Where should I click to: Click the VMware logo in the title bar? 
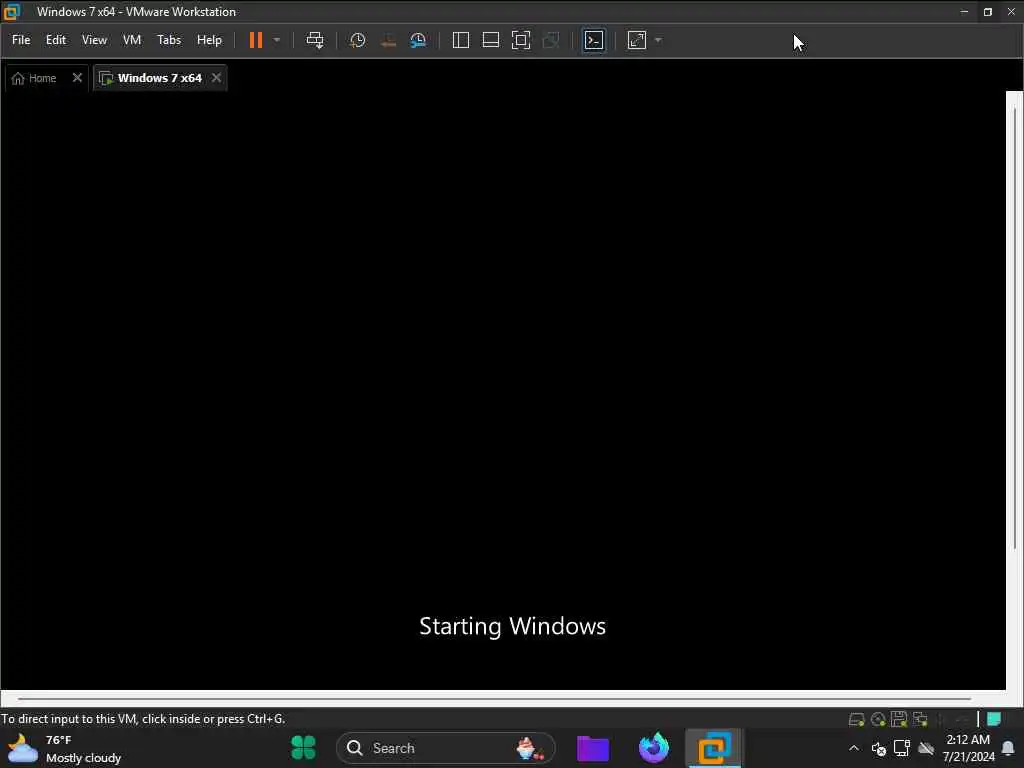[x=12, y=12]
